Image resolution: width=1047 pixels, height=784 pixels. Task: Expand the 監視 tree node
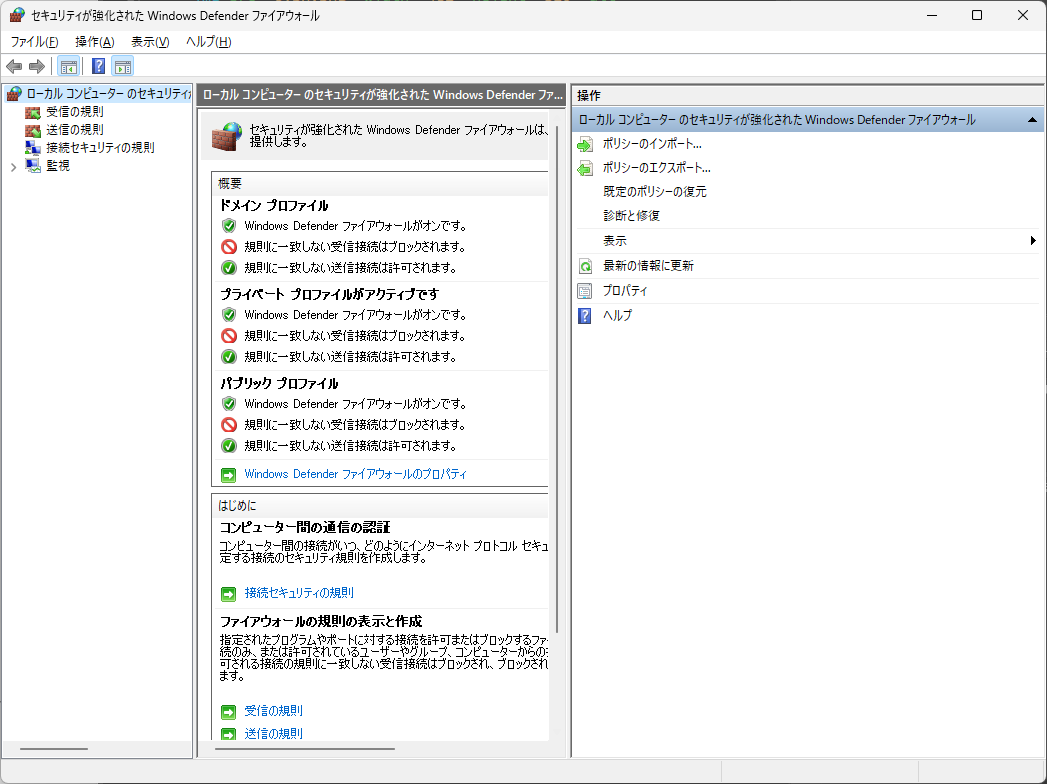(x=13, y=167)
